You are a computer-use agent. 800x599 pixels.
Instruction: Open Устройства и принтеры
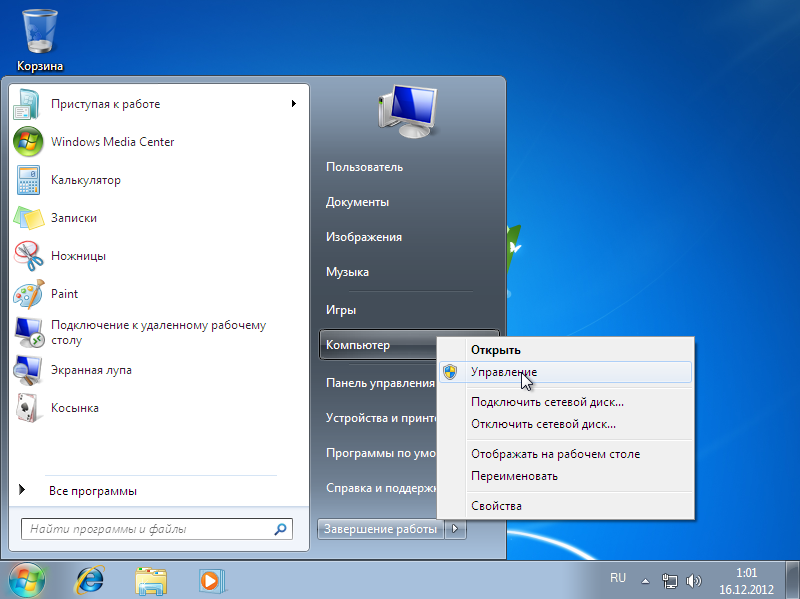[x=381, y=418]
